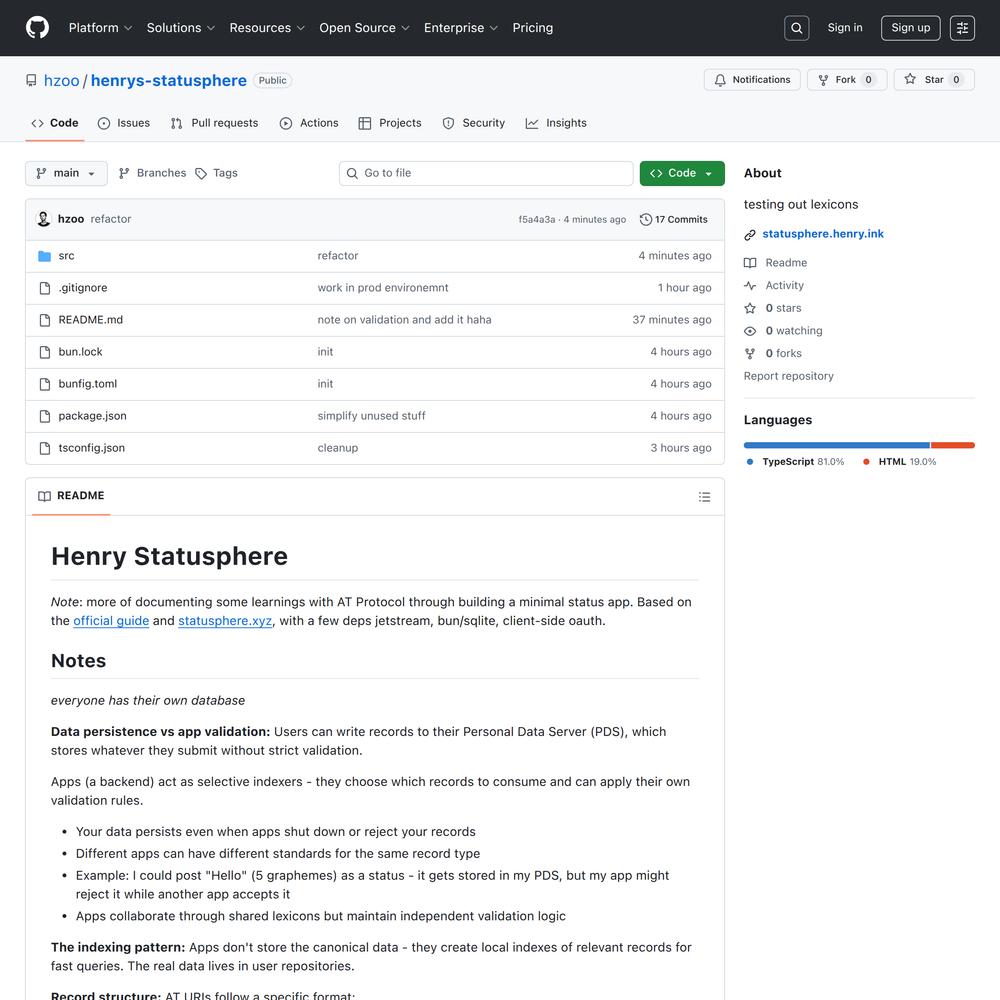The image size is (1000, 1000).
Task: Open the src folder icon
Action: (45, 256)
